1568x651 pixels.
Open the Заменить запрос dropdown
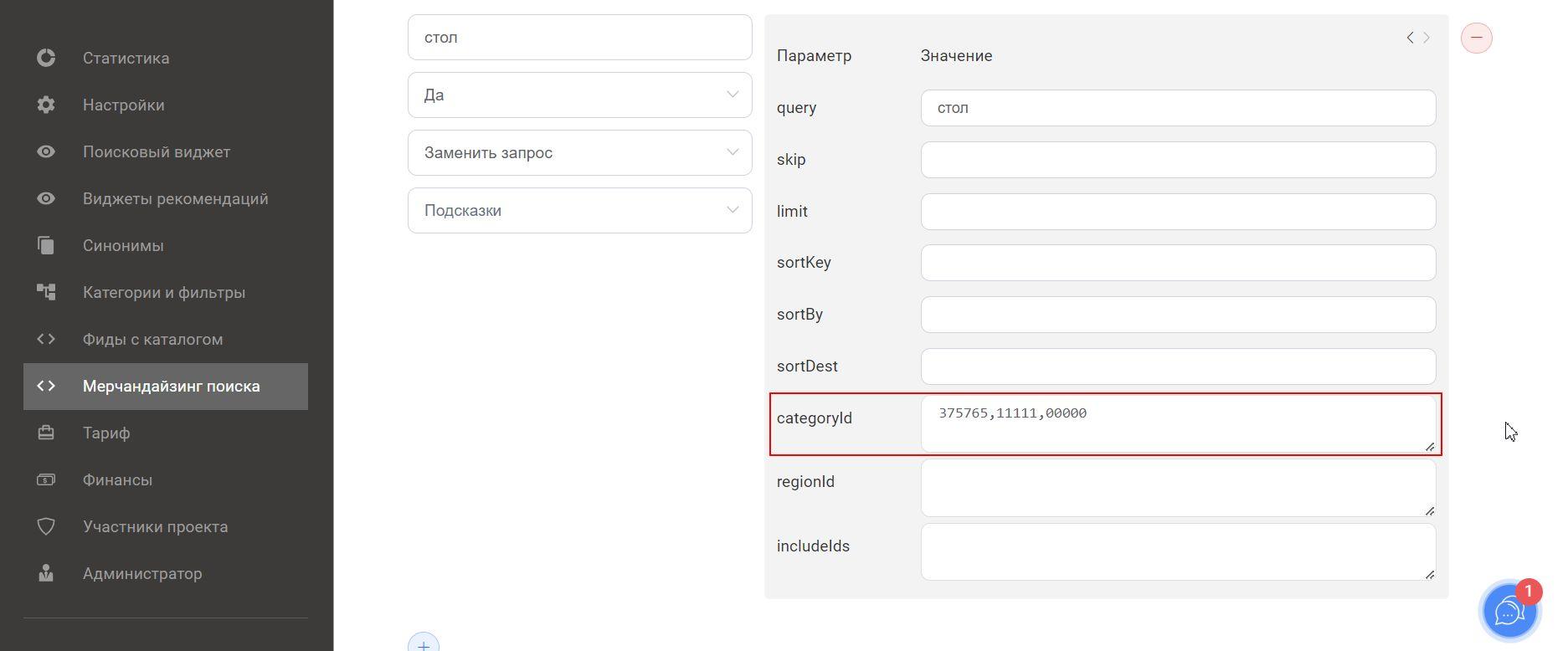pos(579,152)
